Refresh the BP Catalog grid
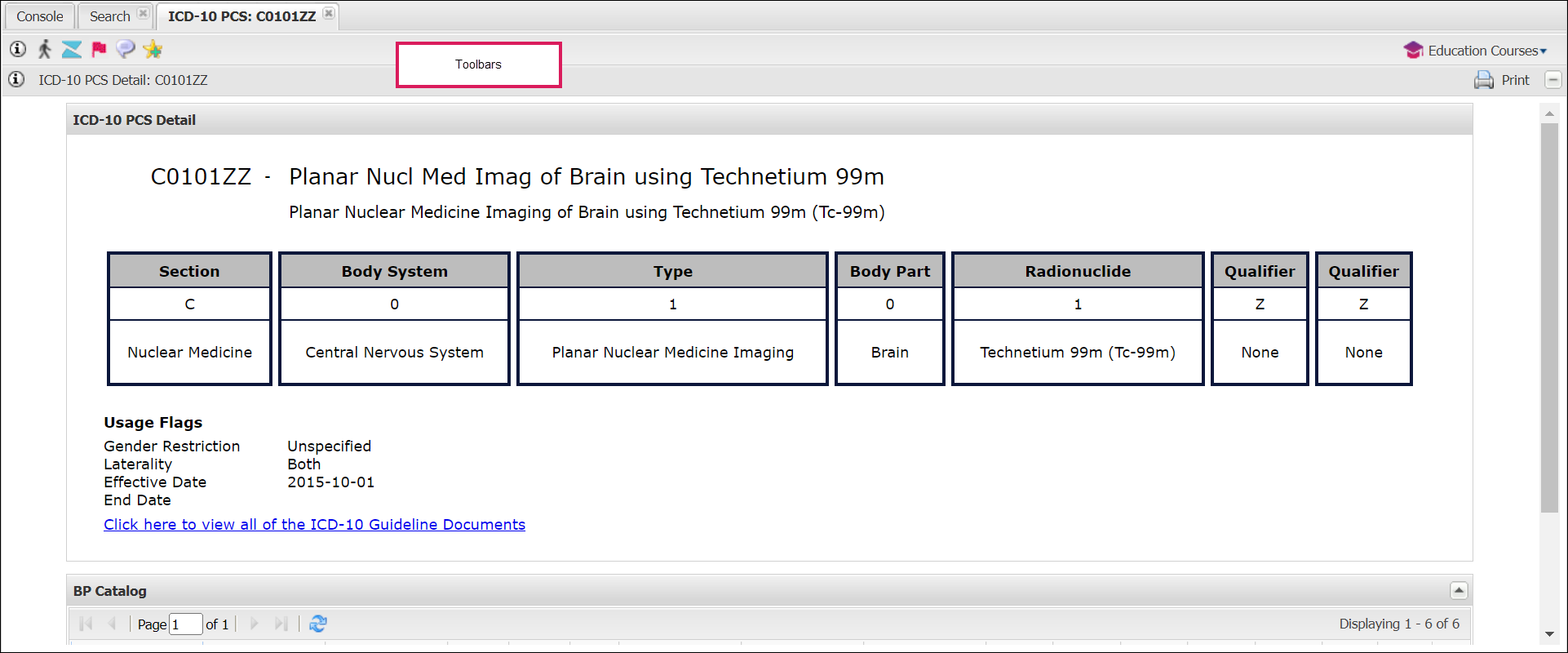Viewport: 1568px width, 653px height. [318, 624]
